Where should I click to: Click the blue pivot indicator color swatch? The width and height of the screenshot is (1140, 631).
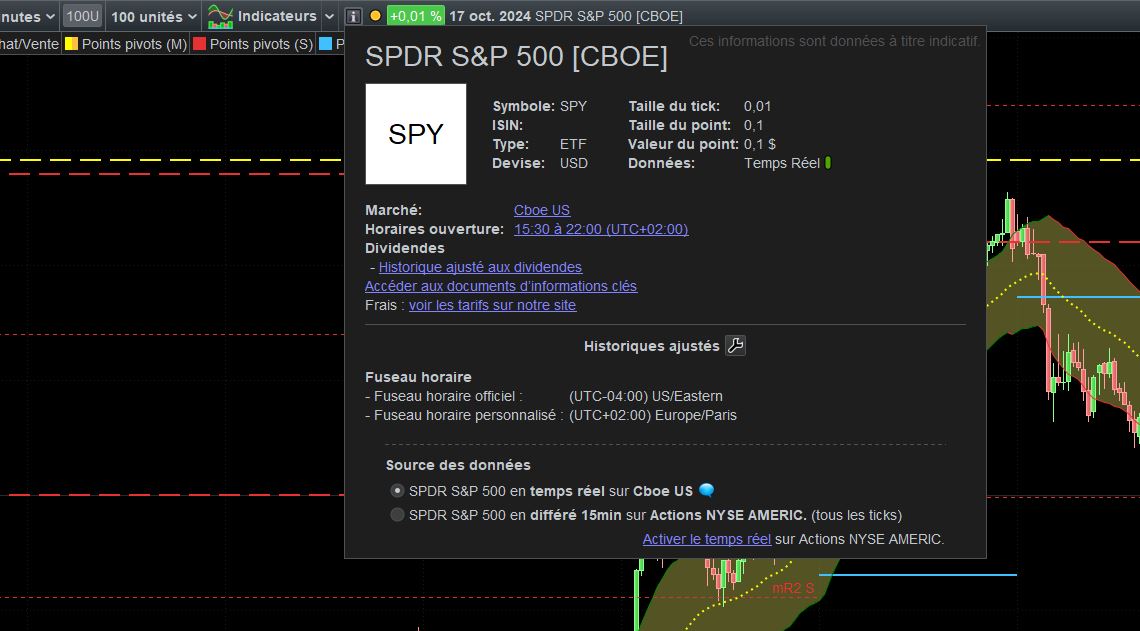[326, 44]
